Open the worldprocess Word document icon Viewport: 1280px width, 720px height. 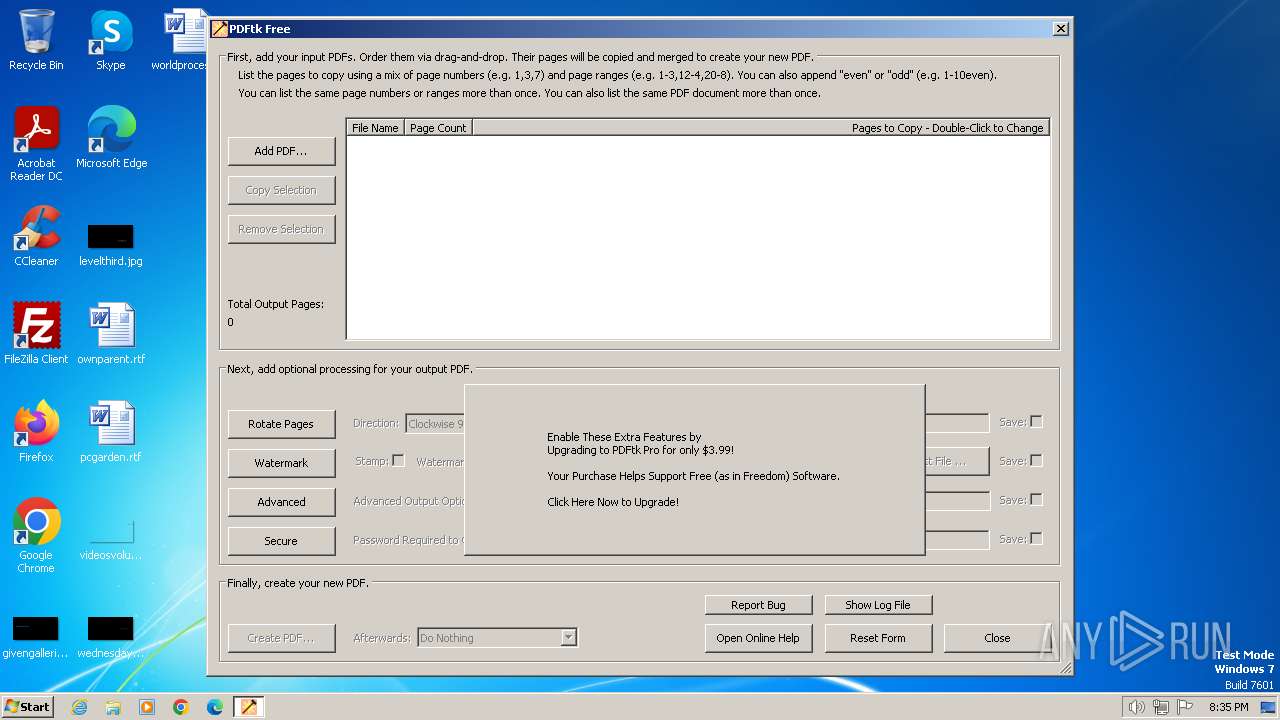[x=180, y=40]
